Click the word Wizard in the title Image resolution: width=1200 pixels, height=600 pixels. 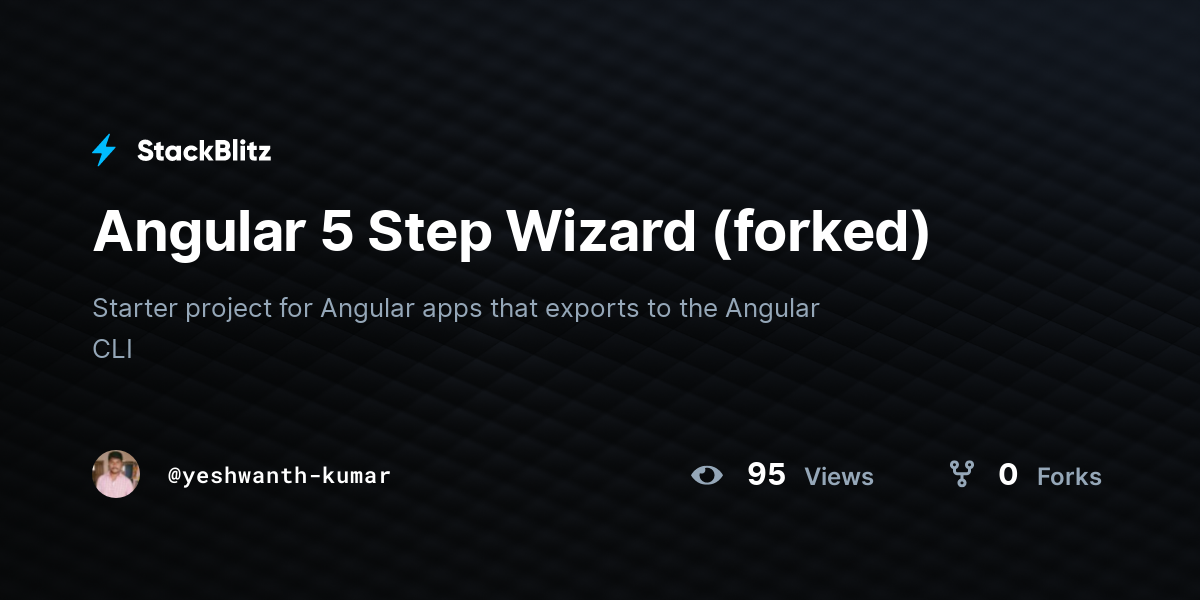601,233
